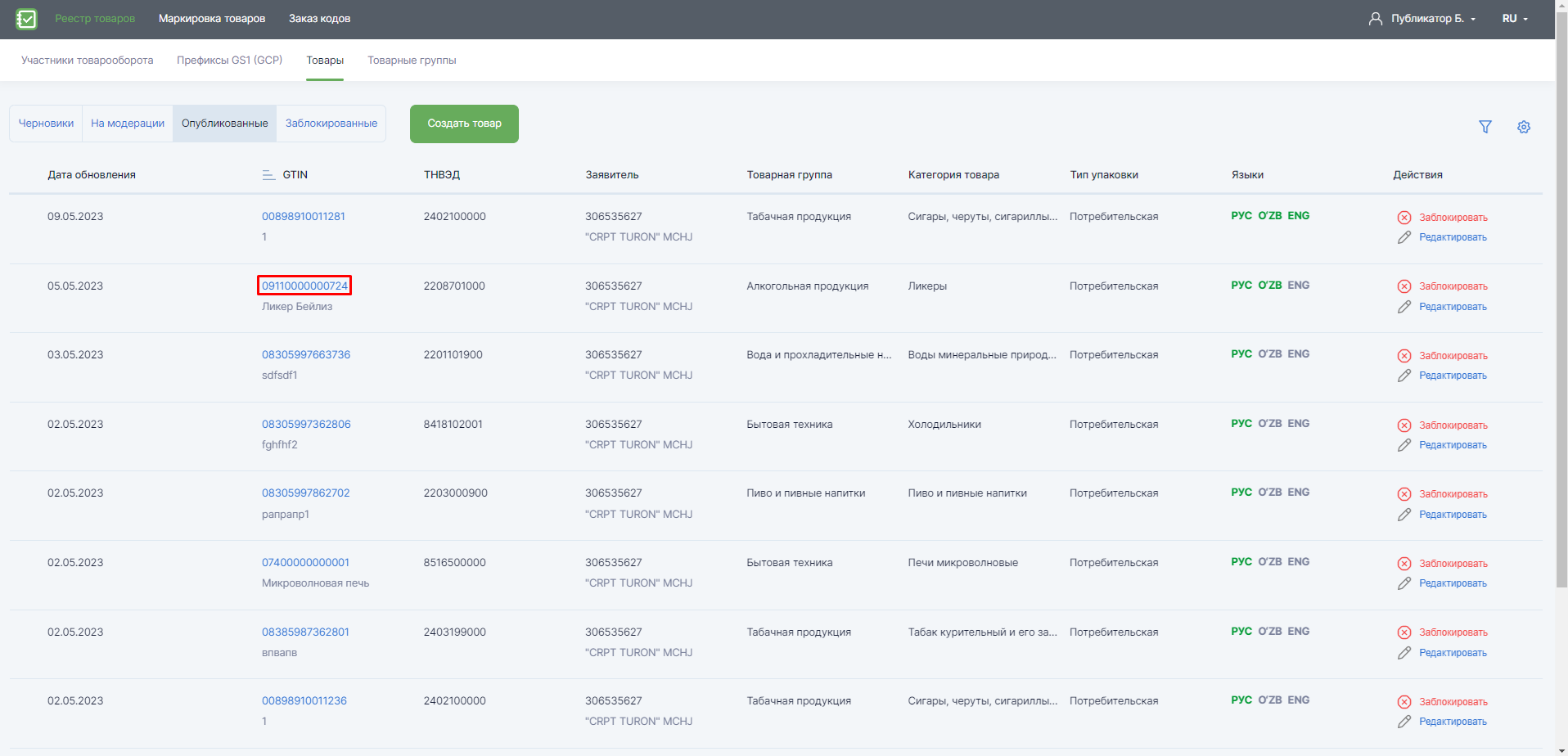Image resolution: width=1568 pixels, height=756 pixels.
Task: Open GTIN link 00898910011281
Action: coord(304,217)
